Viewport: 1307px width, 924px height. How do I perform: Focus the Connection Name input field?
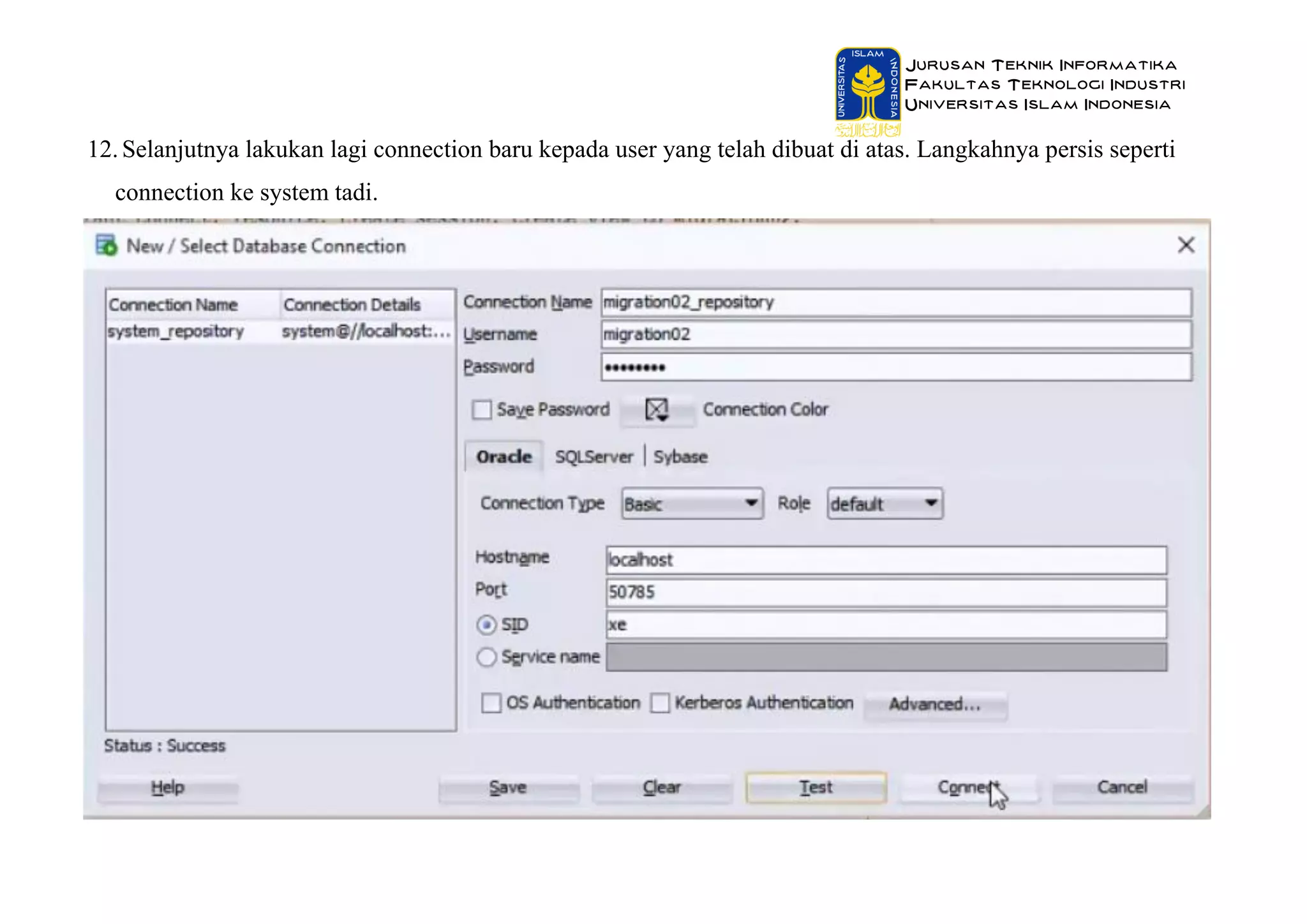896,302
